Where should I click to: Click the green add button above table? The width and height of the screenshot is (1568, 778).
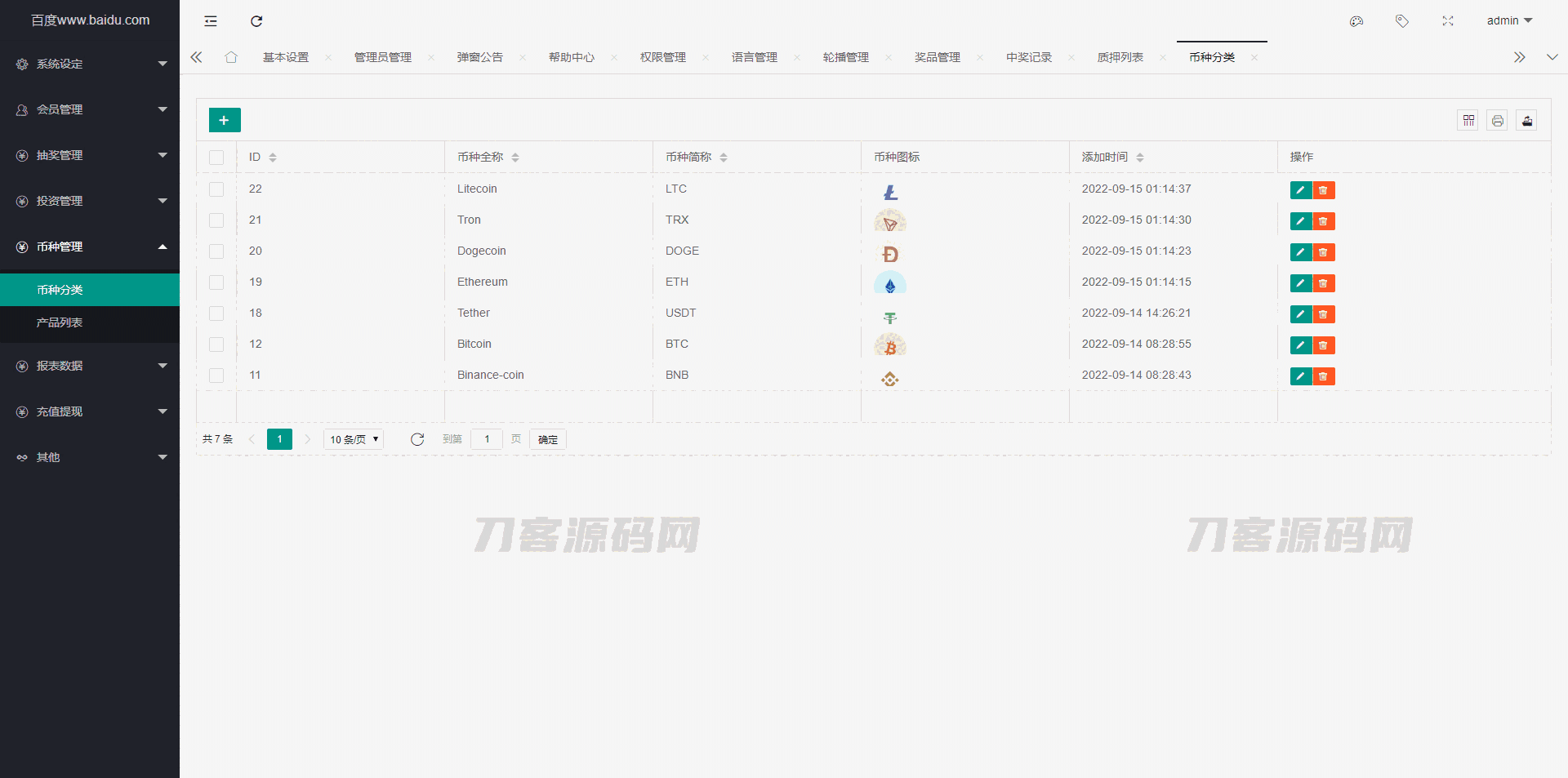pyautogui.click(x=224, y=119)
